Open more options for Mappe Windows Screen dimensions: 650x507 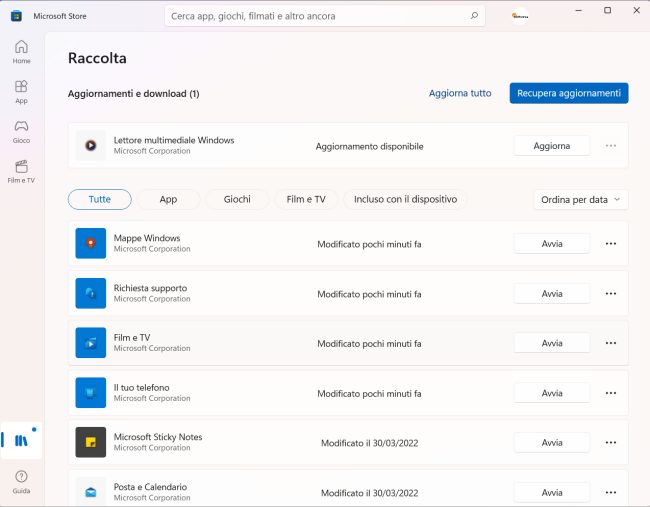point(611,243)
